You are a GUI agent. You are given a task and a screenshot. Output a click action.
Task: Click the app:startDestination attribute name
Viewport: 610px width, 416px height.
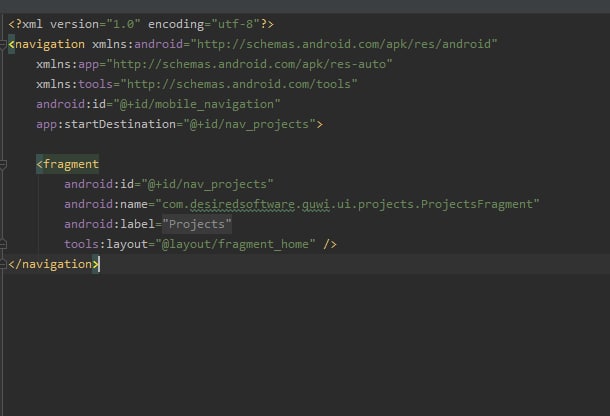[106, 124]
